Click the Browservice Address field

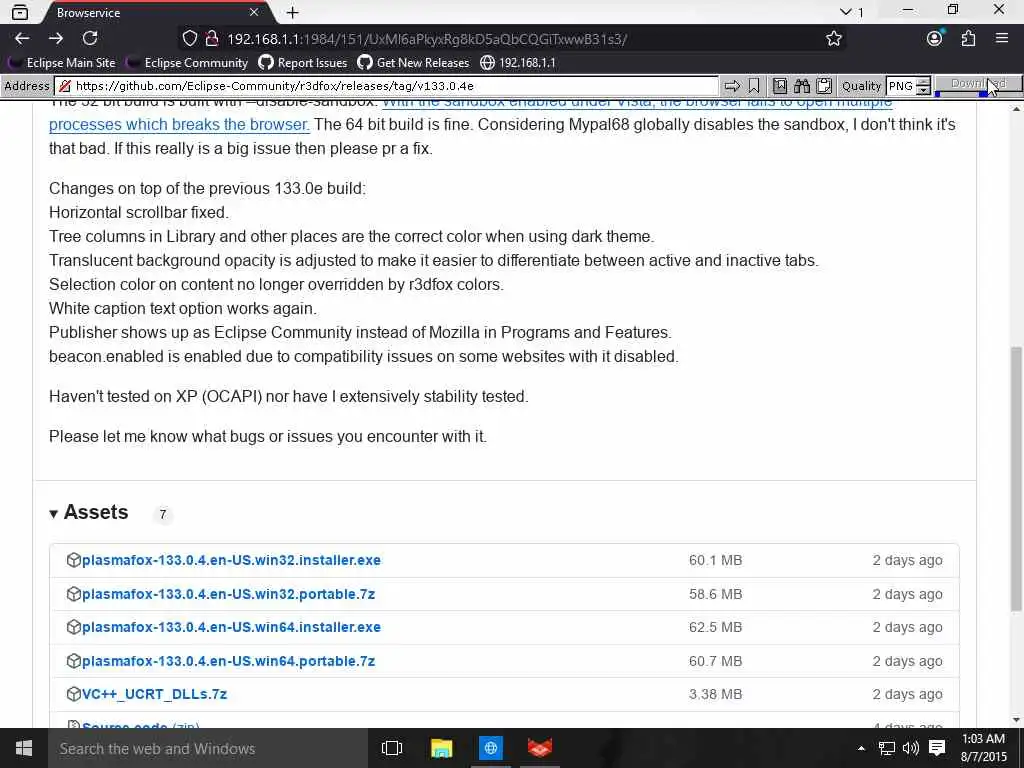point(387,86)
